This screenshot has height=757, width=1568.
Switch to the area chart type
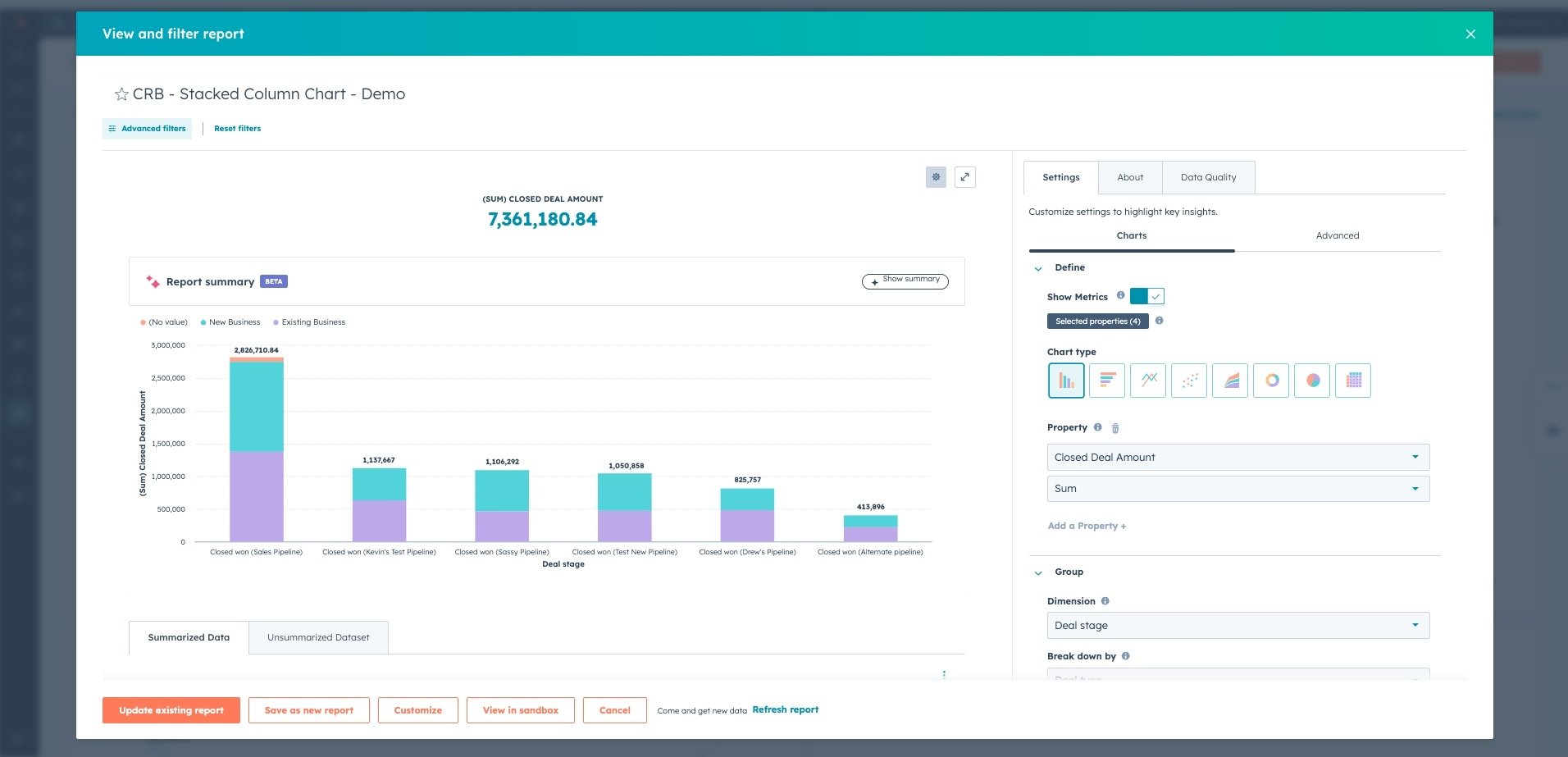pos(1230,381)
